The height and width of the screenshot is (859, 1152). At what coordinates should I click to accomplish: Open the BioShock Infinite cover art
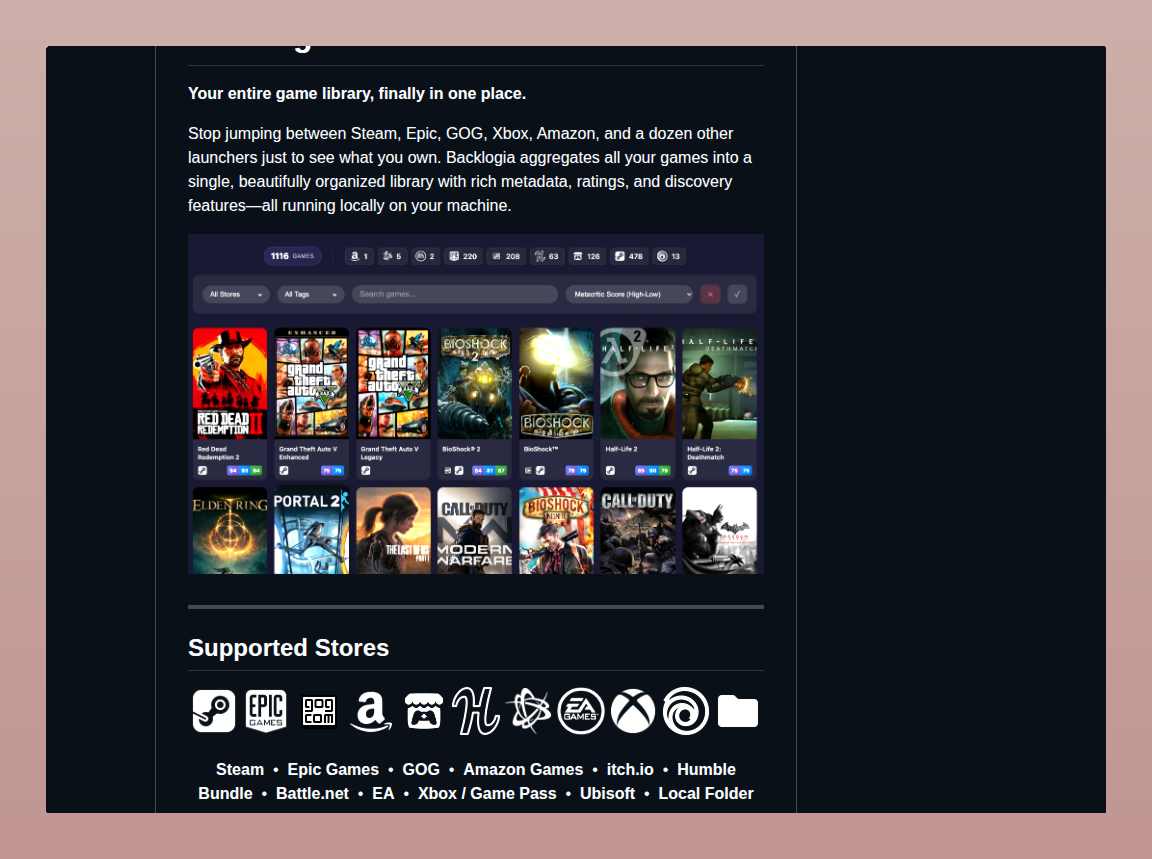(x=556, y=531)
